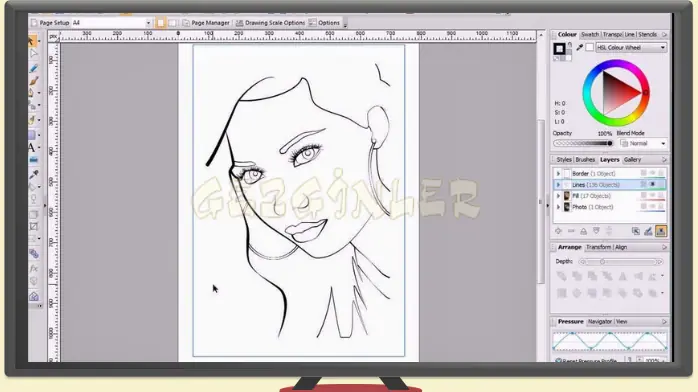The width and height of the screenshot is (698, 392).
Task: Click the delete layer minus icon
Action: pyautogui.click(x=571, y=231)
